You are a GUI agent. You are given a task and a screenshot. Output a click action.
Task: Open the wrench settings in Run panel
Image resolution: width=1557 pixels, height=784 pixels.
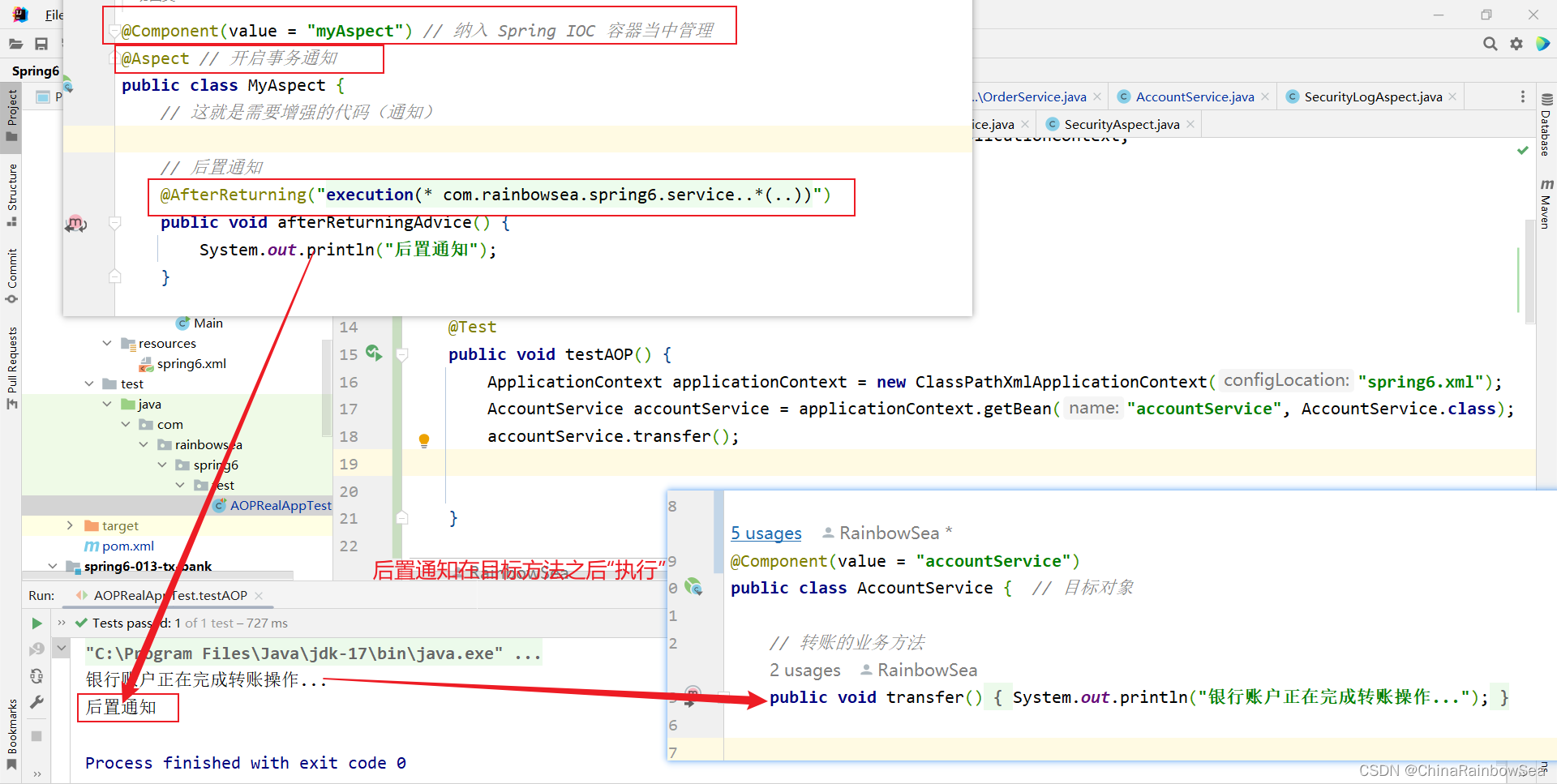point(36,702)
